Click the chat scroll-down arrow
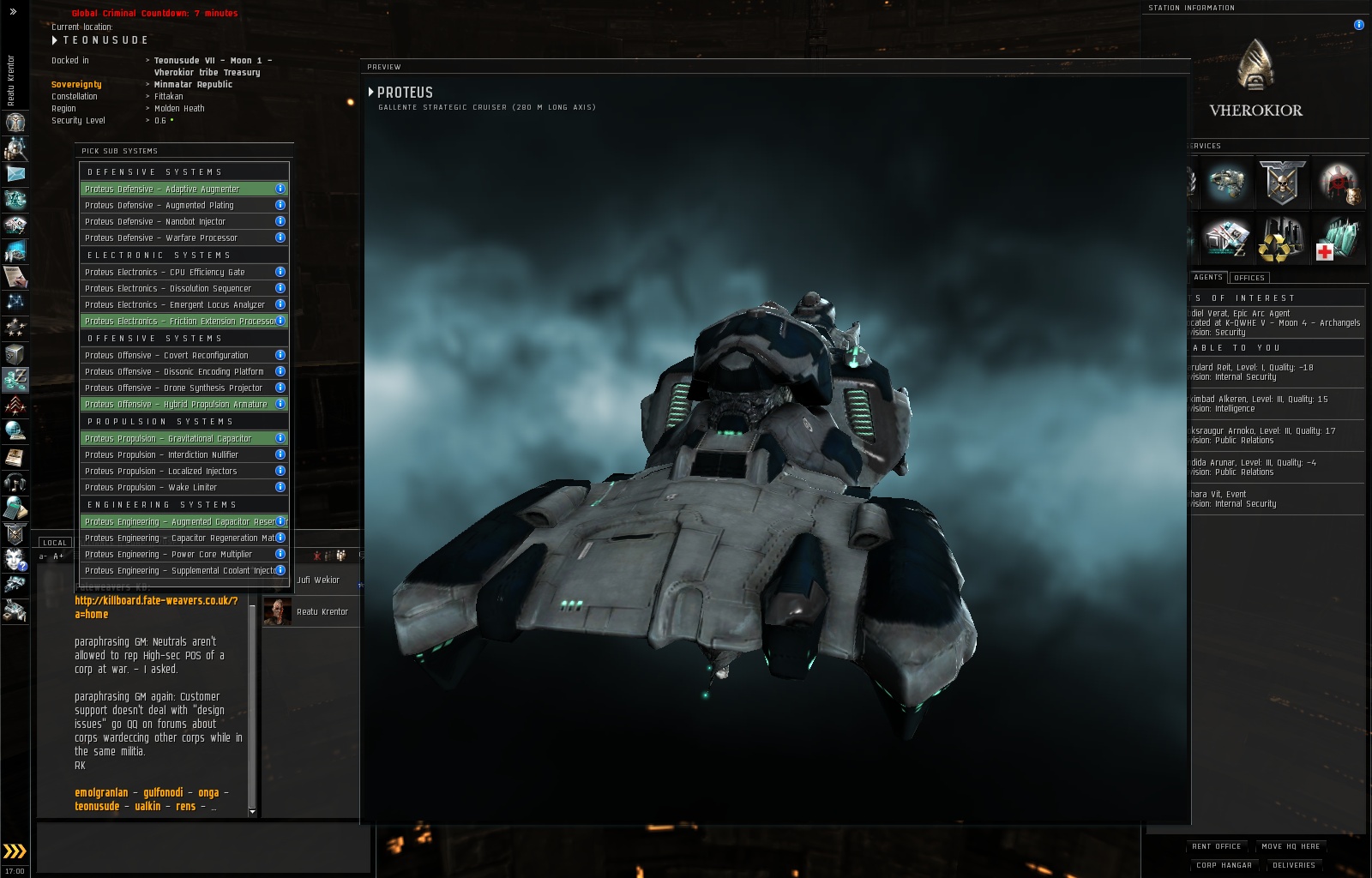 [252, 811]
